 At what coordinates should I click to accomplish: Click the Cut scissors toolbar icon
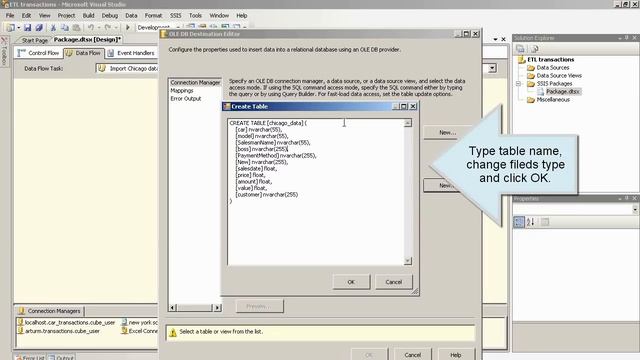click(53, 28)
